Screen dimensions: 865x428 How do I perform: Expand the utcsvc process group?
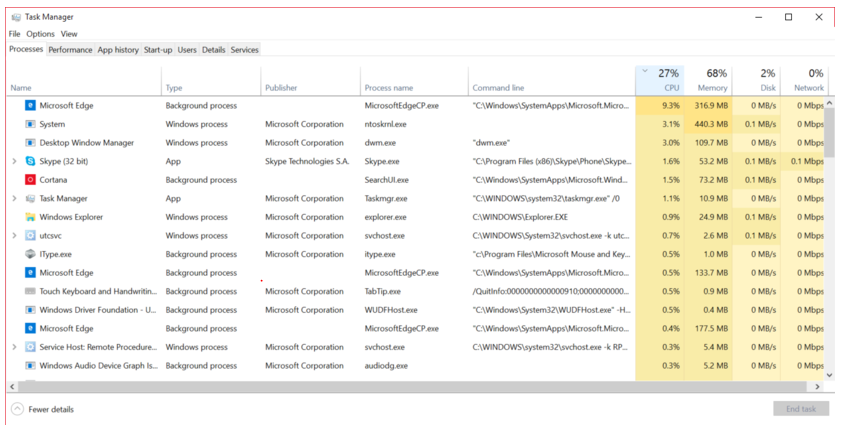point(14,236)
